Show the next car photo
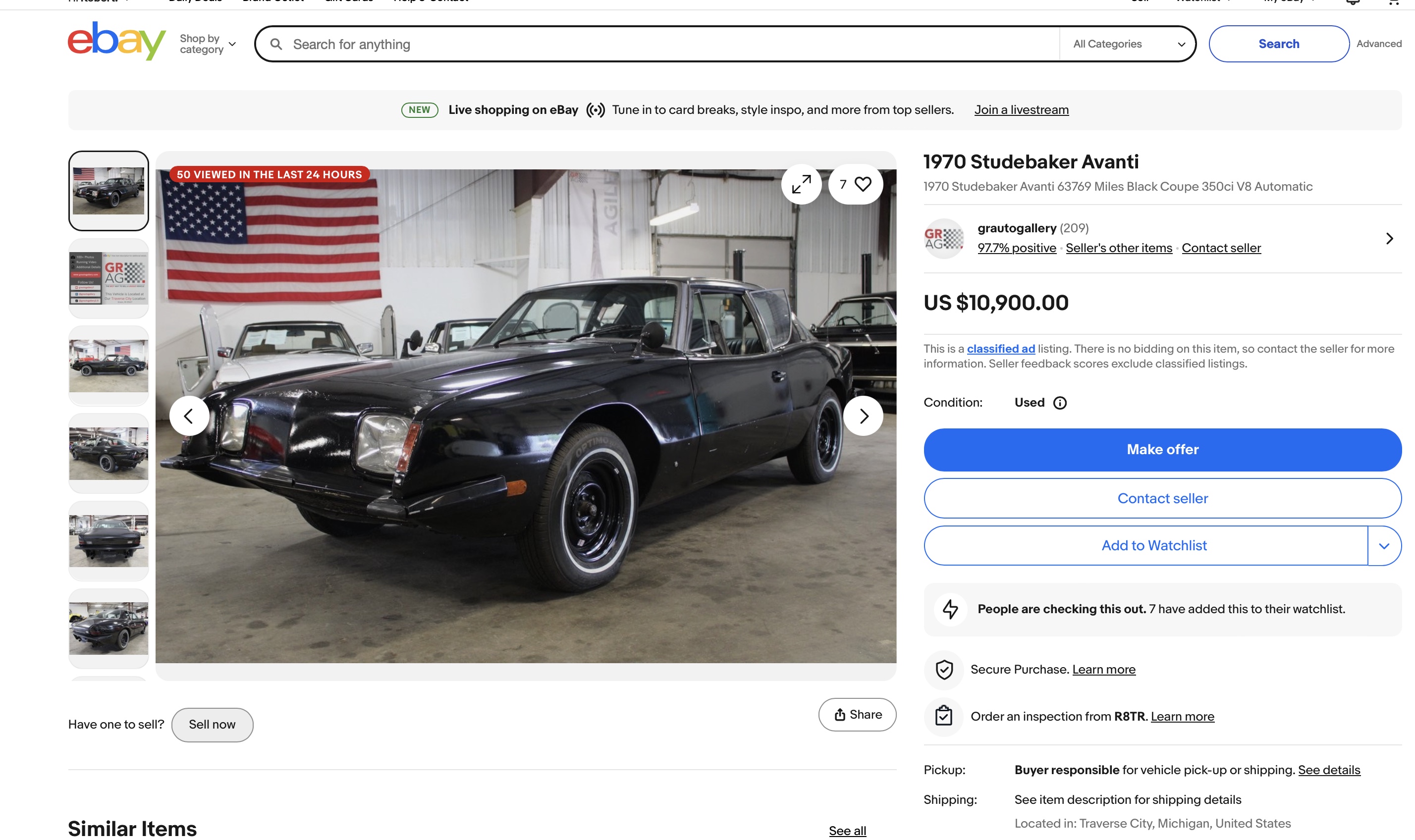The height and width of the screenshot is (840, 1415). pos(863,416)
